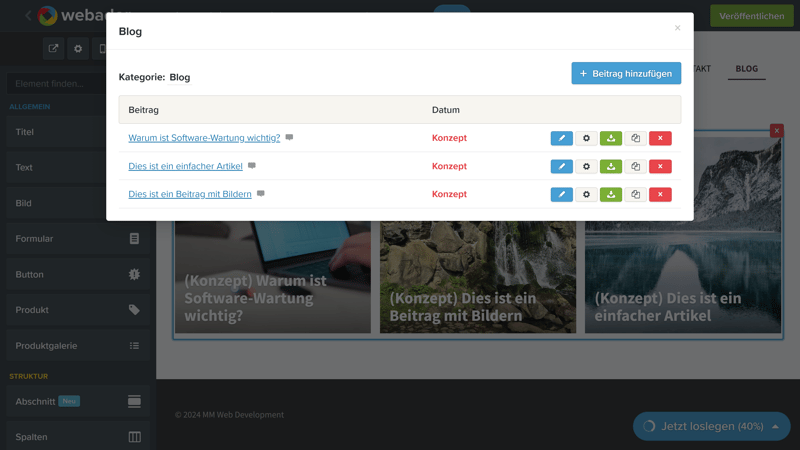Open settings for 'Warum ist Software-Wartung wichtig?' post
800x450 pixels.
pyautogui.click(x=586, y=138)
